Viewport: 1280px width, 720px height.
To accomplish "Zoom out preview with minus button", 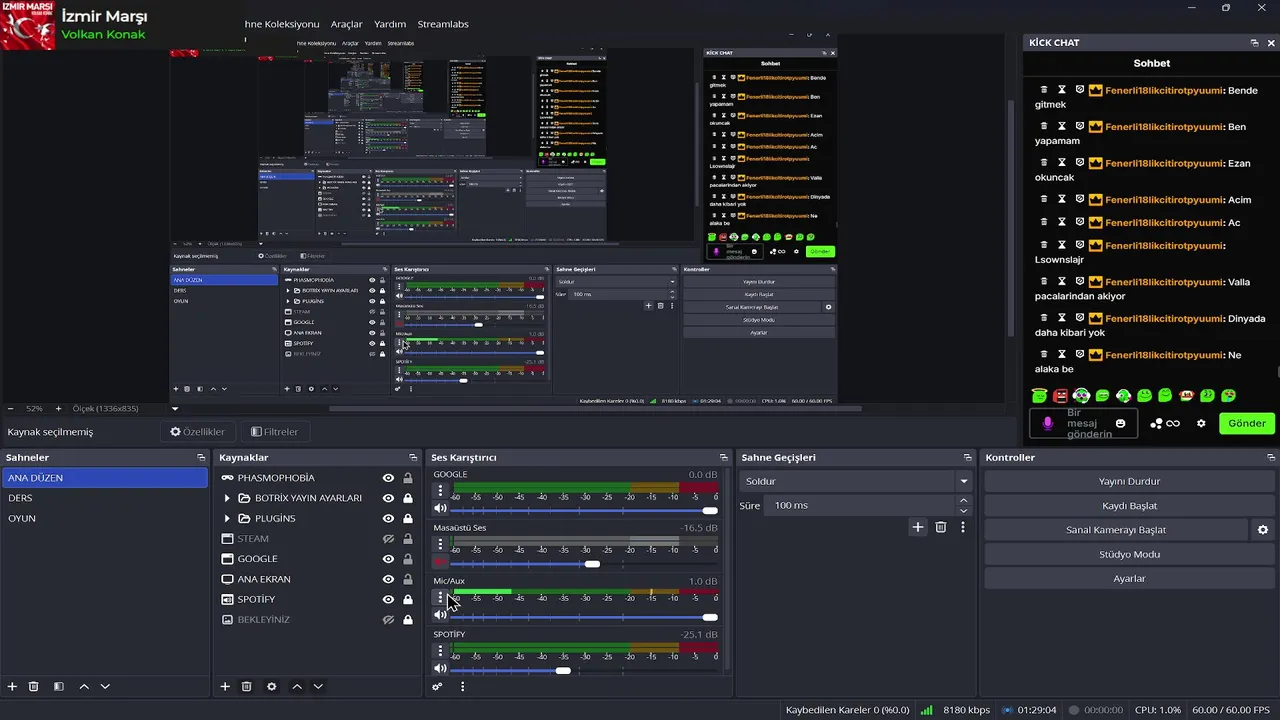I will [10, 408].
